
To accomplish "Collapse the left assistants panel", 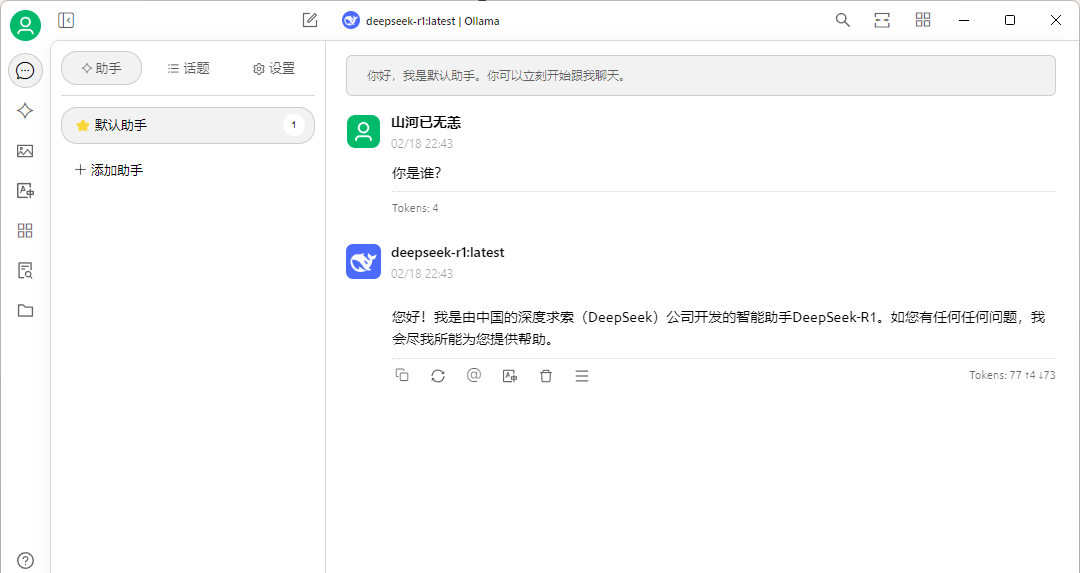I will tap(66, 21).
